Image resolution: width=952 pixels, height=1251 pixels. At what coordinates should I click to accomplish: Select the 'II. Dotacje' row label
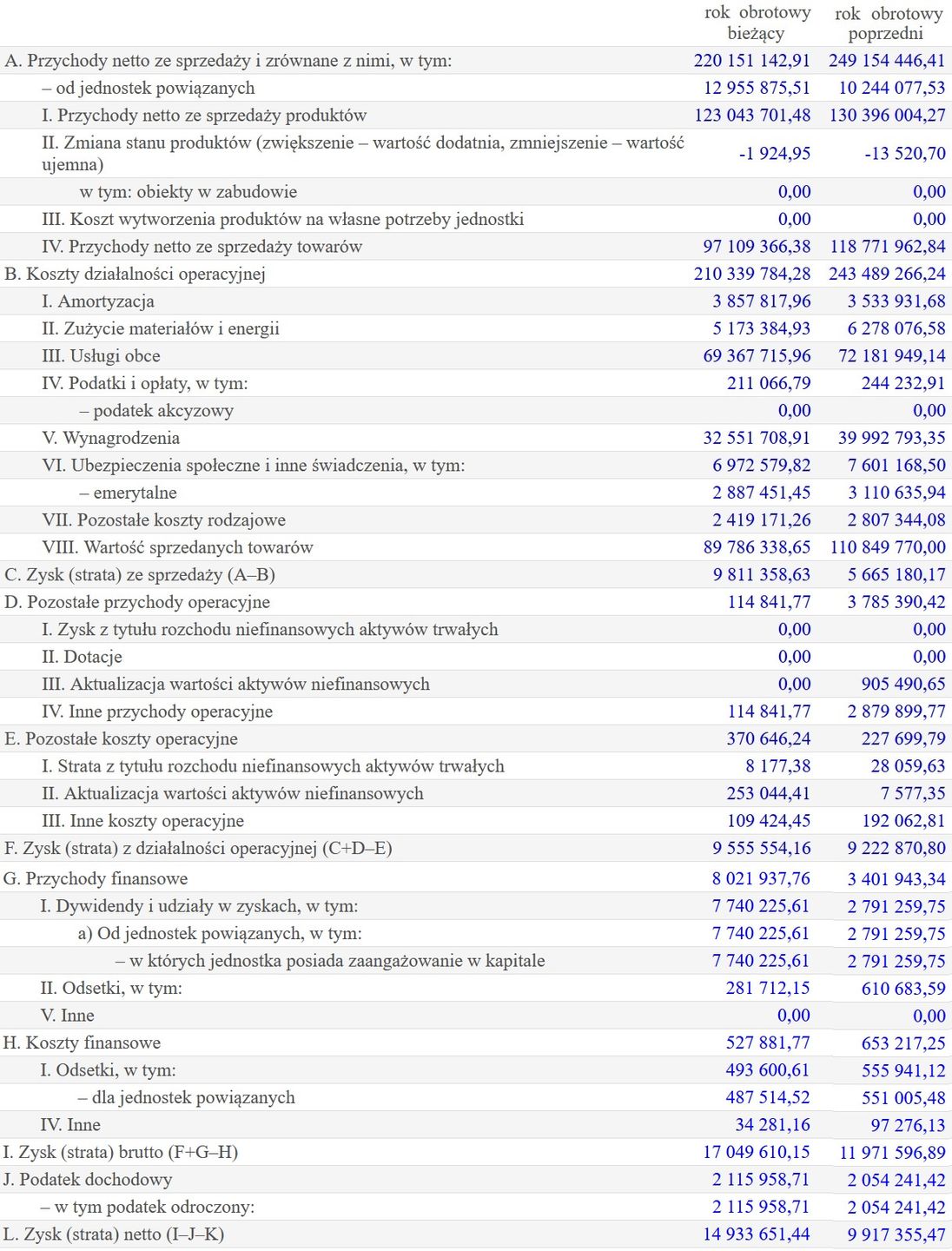(82, 657)
